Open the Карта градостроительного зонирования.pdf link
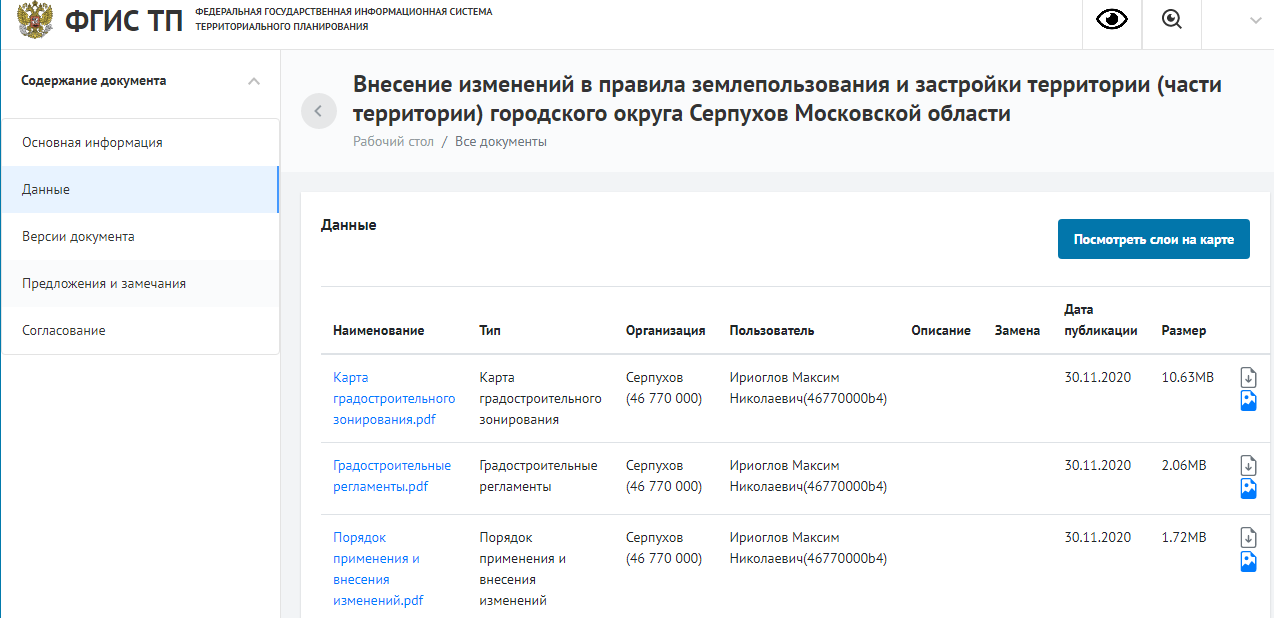The image size is (1274, 618). pos(393,398)
